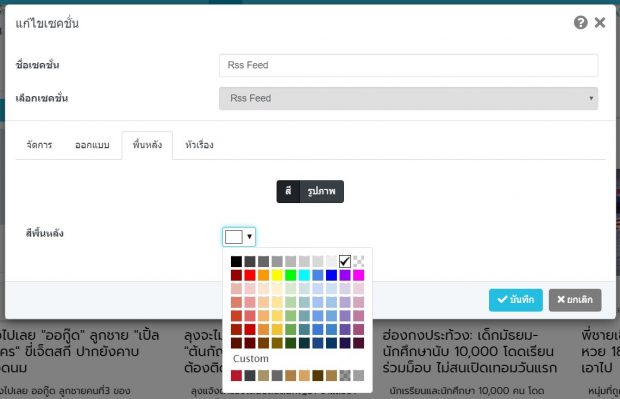Pick the dark brown swatch under Custom
The width and height of the screenshot is (620, 399).
click(x=318, y=375)
